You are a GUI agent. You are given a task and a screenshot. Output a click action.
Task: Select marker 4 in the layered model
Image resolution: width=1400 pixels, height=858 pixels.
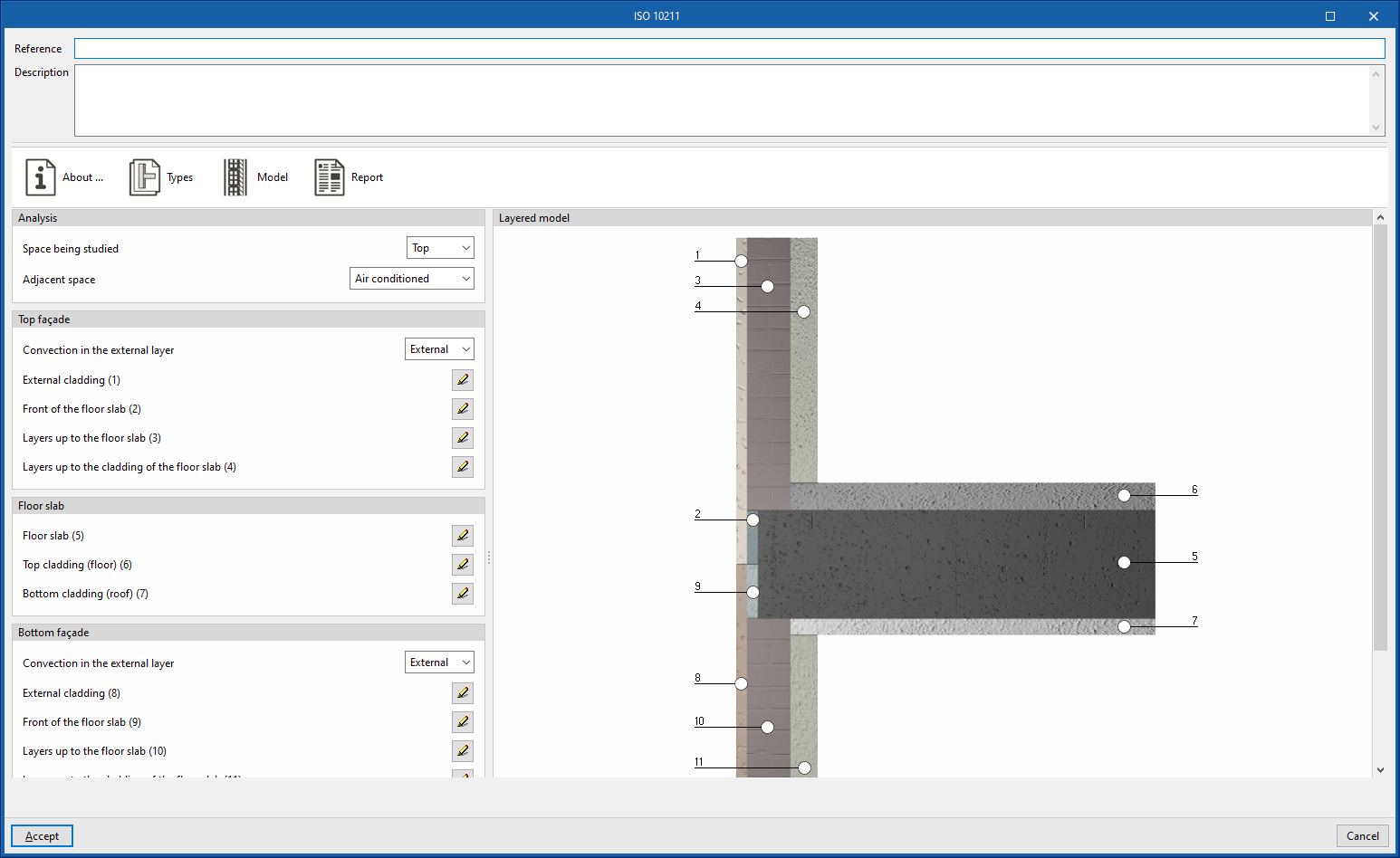[803, 311]
